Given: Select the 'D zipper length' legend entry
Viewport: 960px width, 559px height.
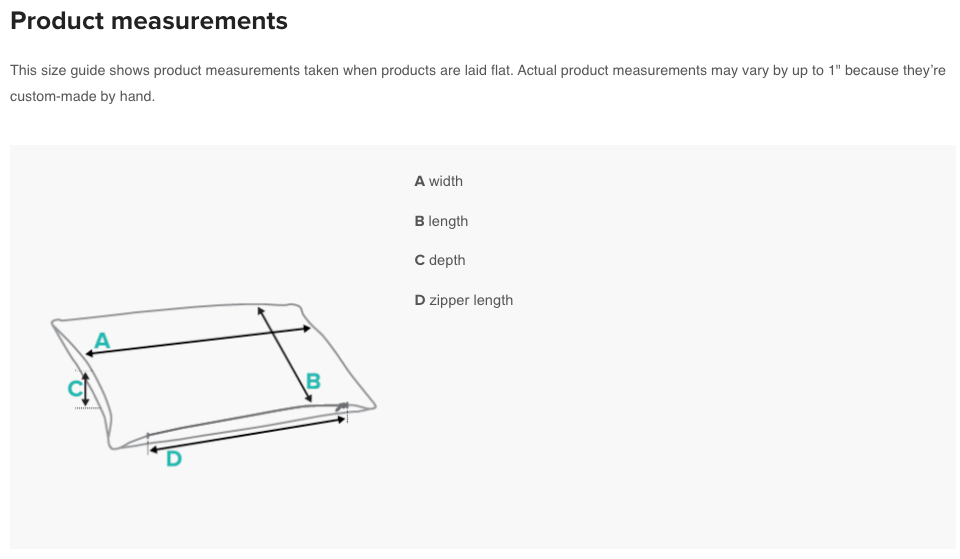Looking at the screenshot, I should (x=463, y=300).
